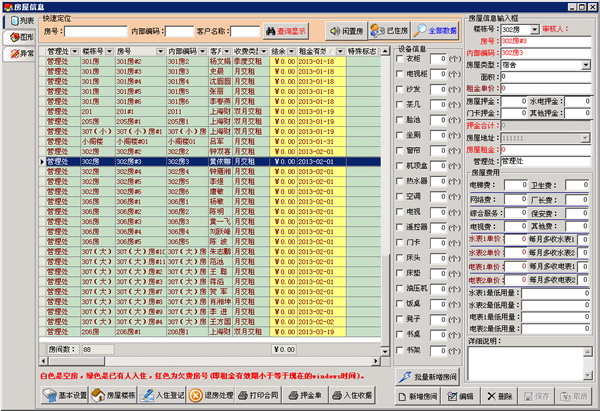Click the 房屋押金 input field
This screenshot has width=600, height=411.
tap(514, 101)
